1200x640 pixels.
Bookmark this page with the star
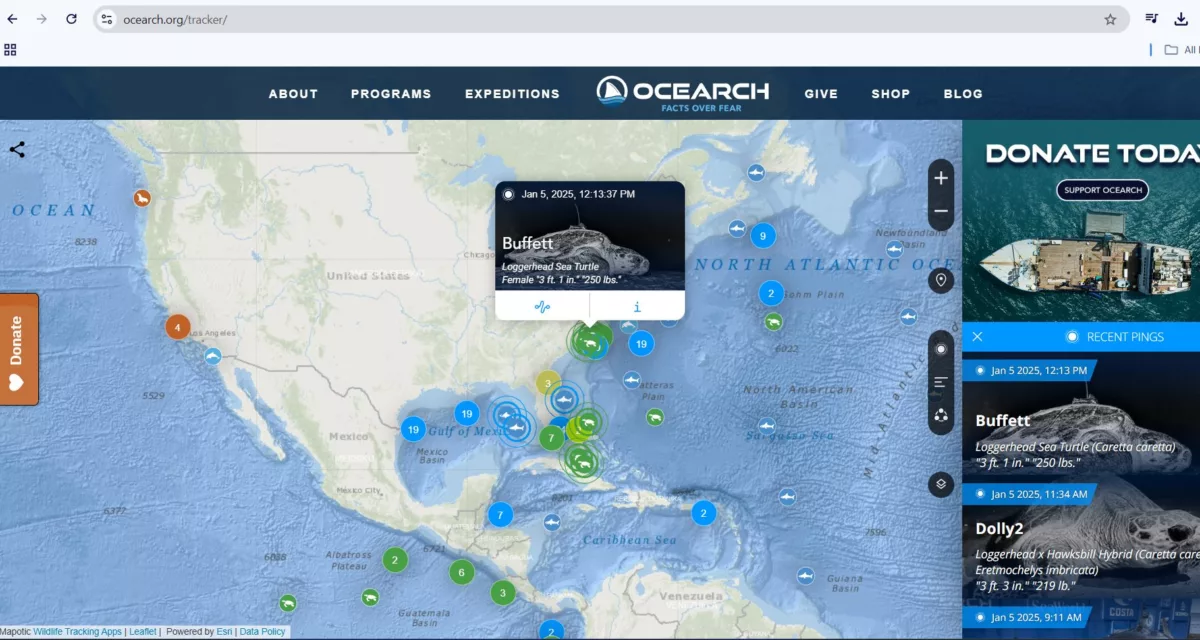1110,19
